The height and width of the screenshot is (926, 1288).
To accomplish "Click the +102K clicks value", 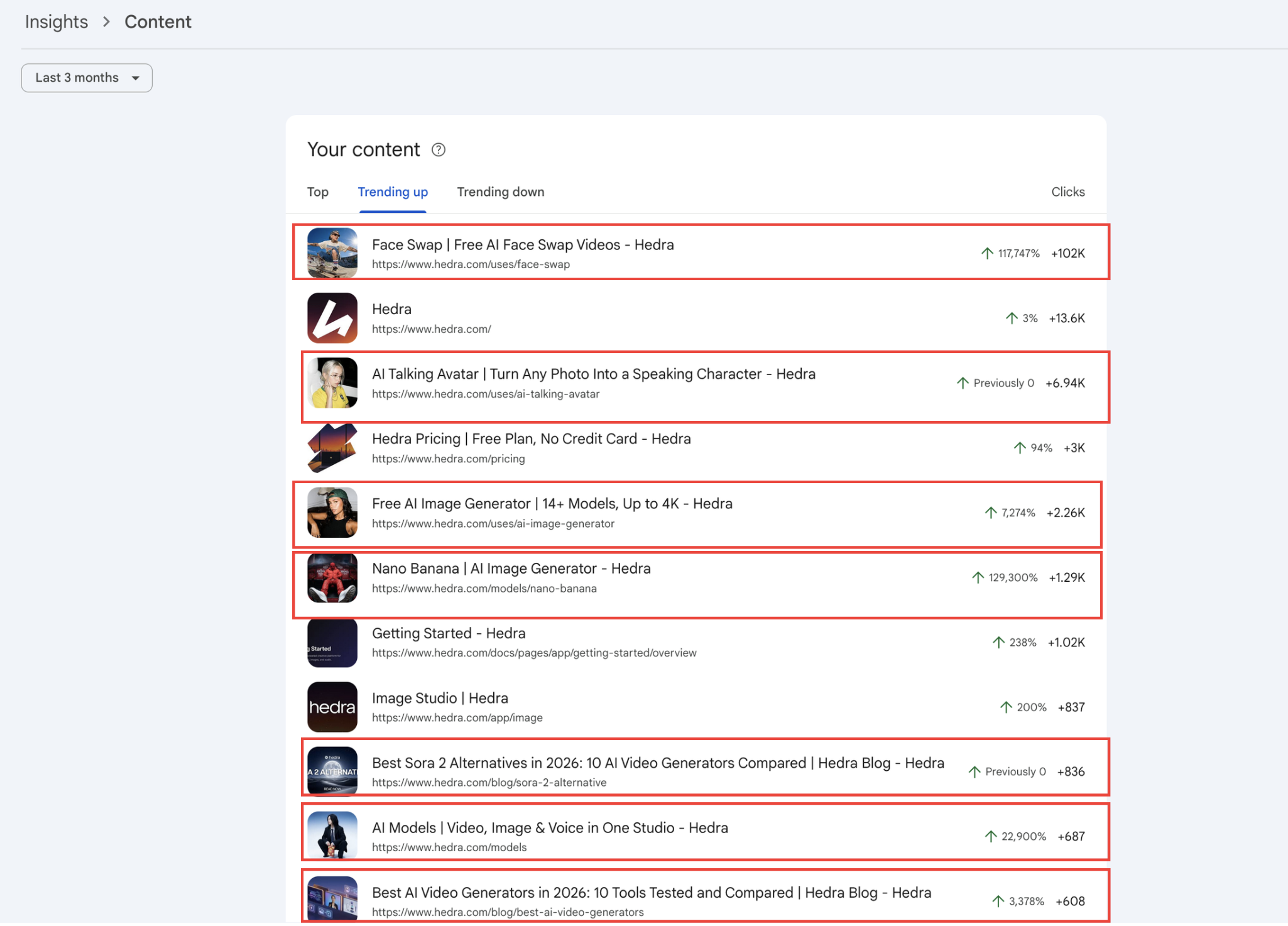I will coord(1068,253).
